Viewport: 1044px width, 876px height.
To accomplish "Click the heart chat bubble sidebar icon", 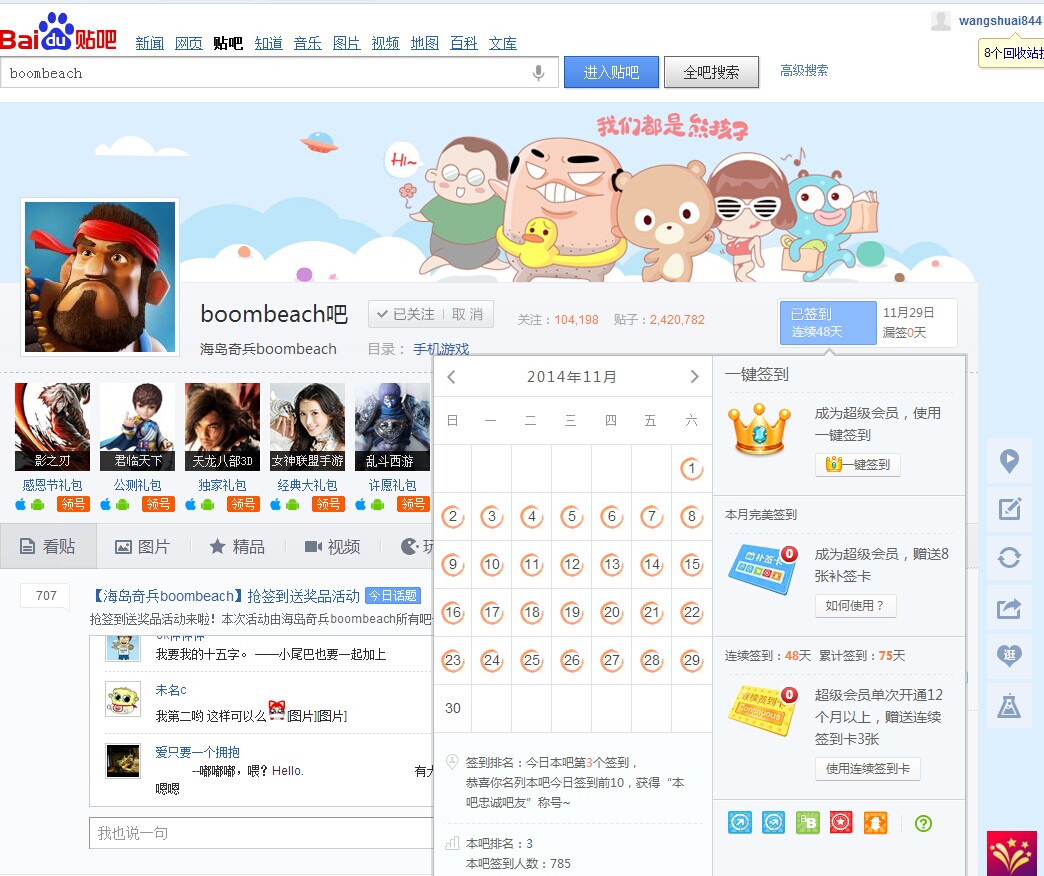I will tap(1009, 656).
